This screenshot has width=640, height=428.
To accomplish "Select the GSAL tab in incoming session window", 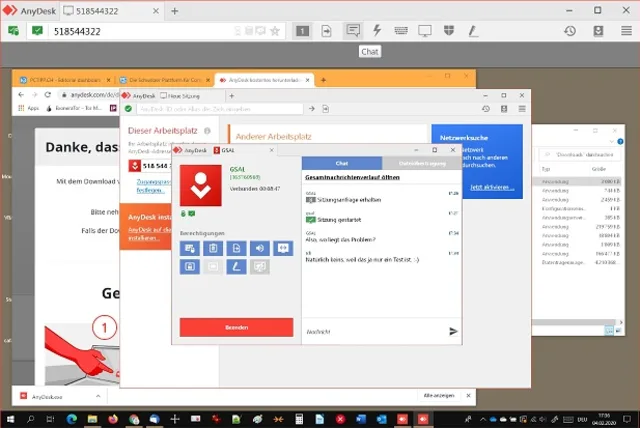I will (243, 150).
